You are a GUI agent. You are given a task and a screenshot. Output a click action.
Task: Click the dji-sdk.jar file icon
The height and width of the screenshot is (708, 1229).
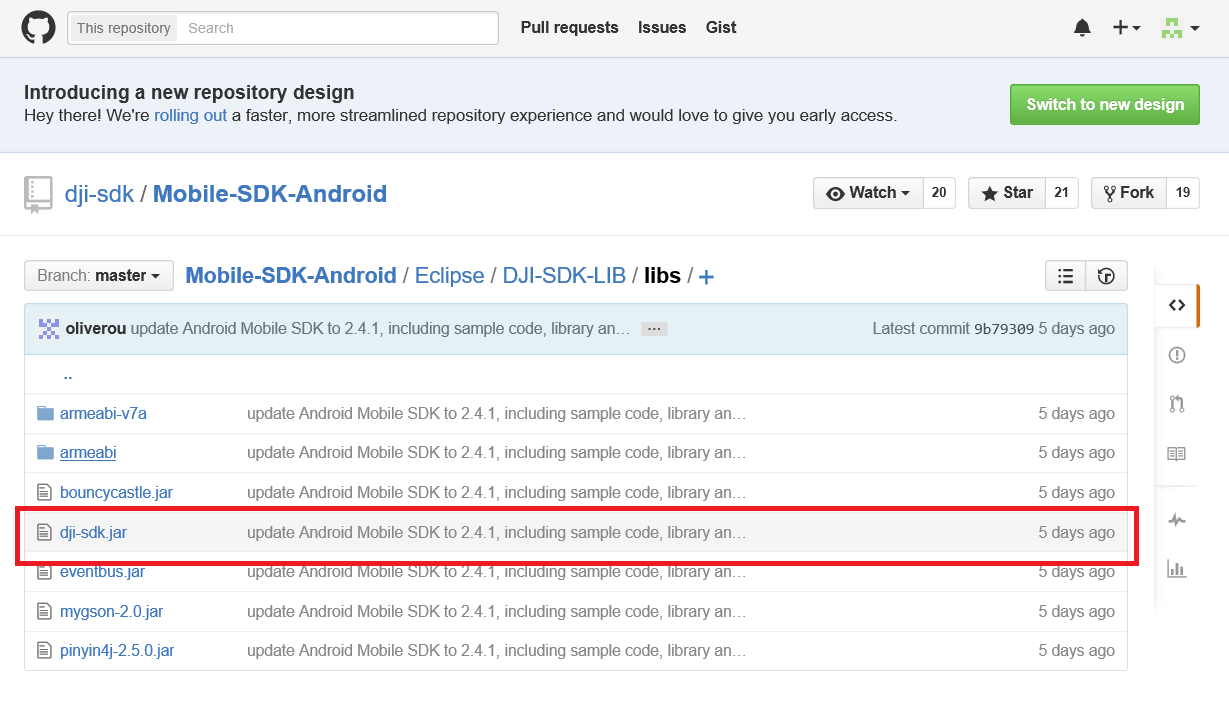(x=44, y=533)
